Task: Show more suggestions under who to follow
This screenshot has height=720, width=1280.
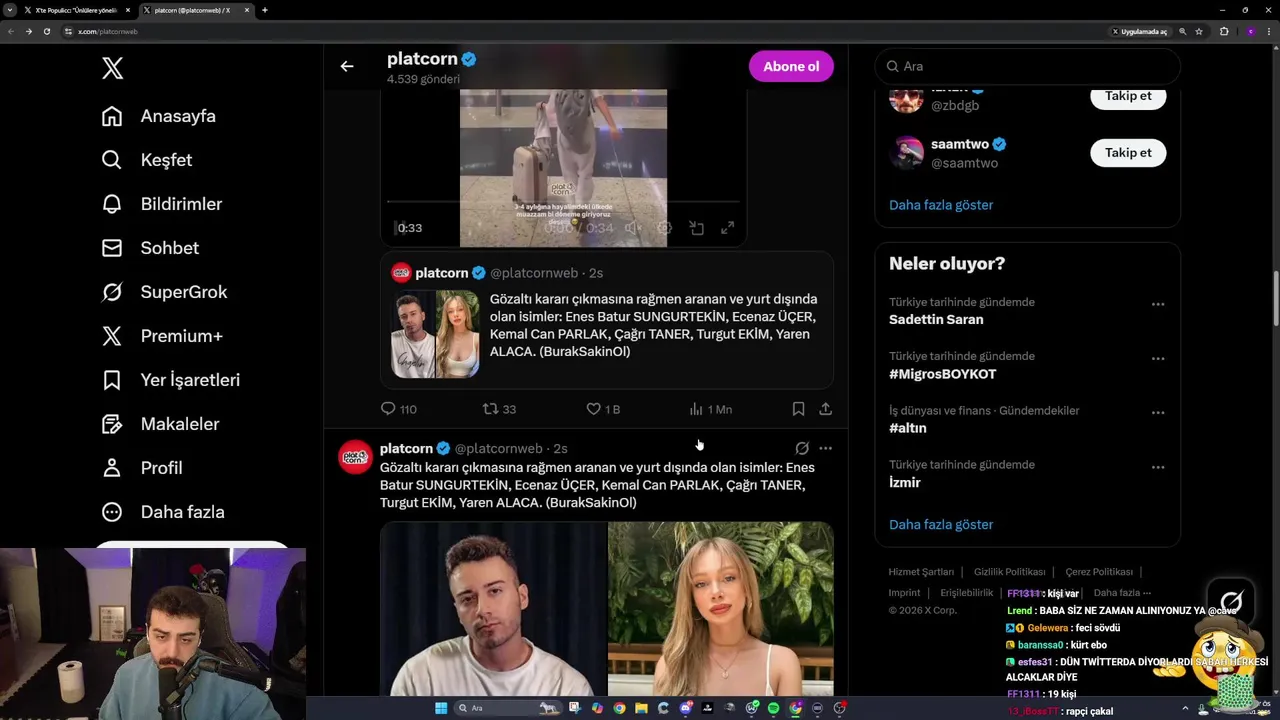Action: (941, 205)
